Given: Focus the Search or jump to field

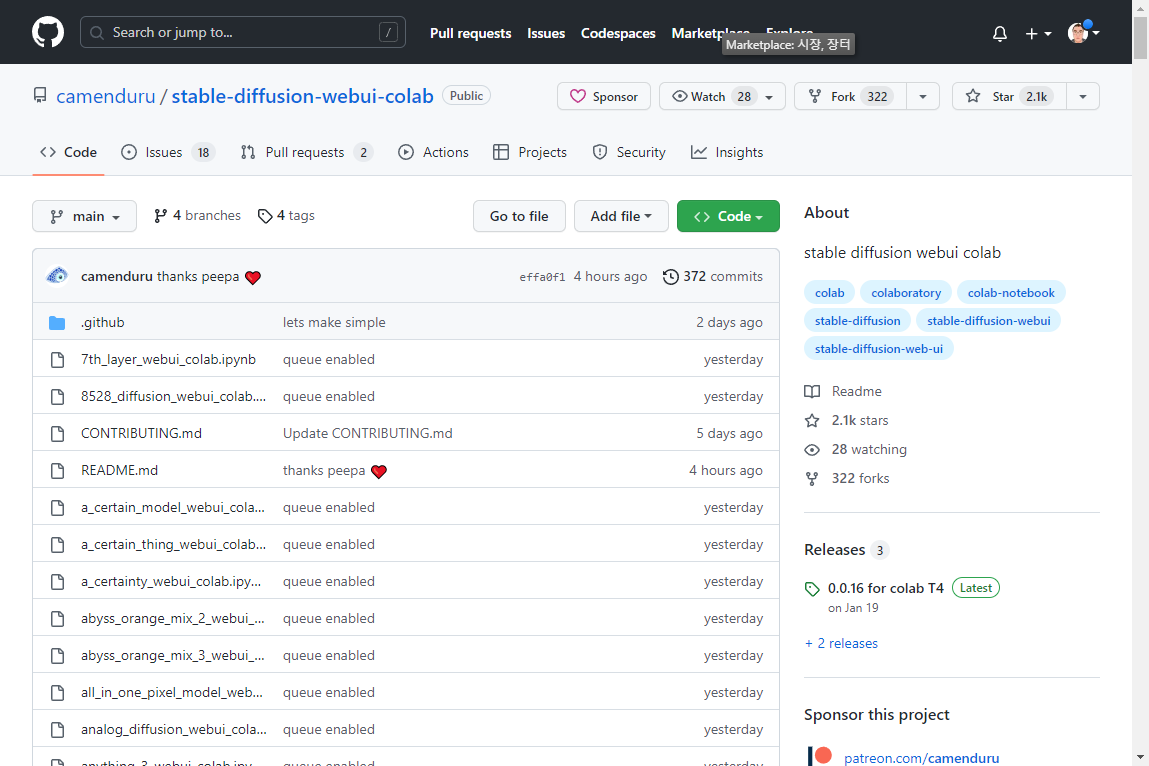Looking at the screenshot, I should click(243, 32).
